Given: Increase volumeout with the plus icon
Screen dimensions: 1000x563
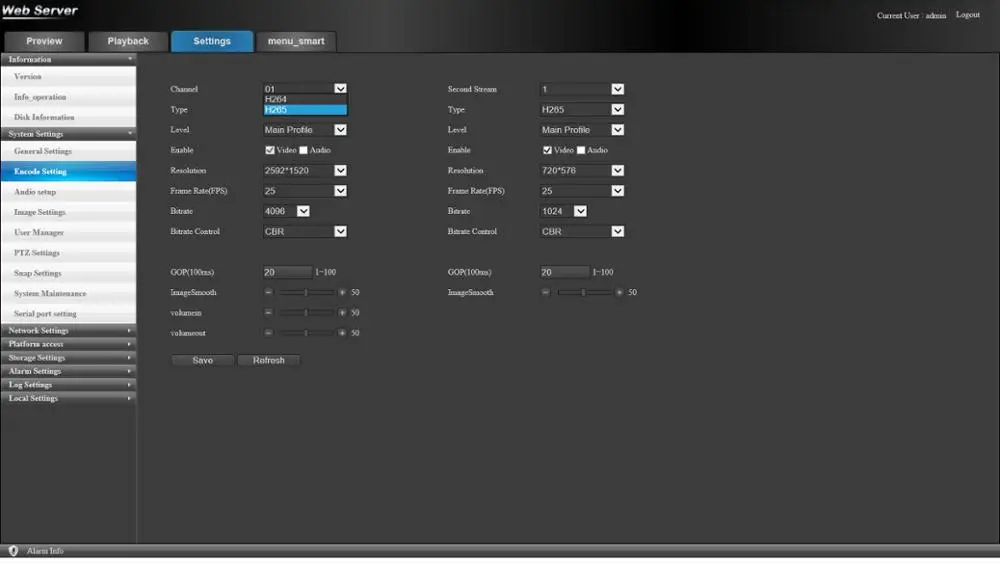Looking at the screenshot, I should pyautogui.click(x=342, y=333).
